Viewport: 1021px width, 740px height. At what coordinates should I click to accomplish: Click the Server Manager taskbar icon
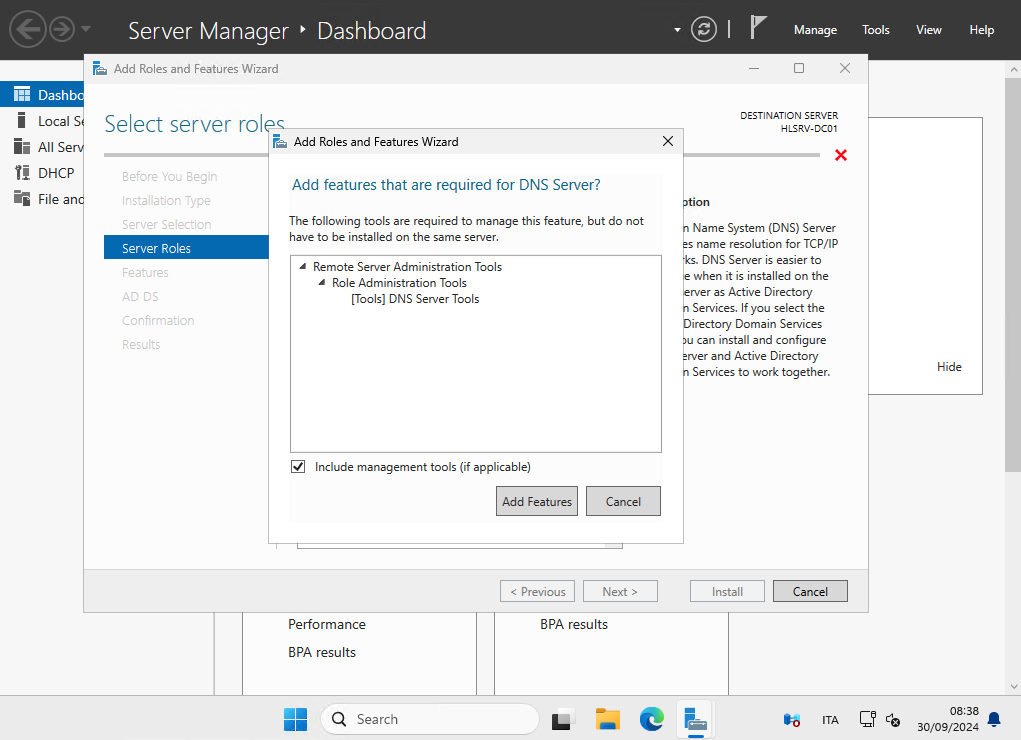tap(695, 719)
